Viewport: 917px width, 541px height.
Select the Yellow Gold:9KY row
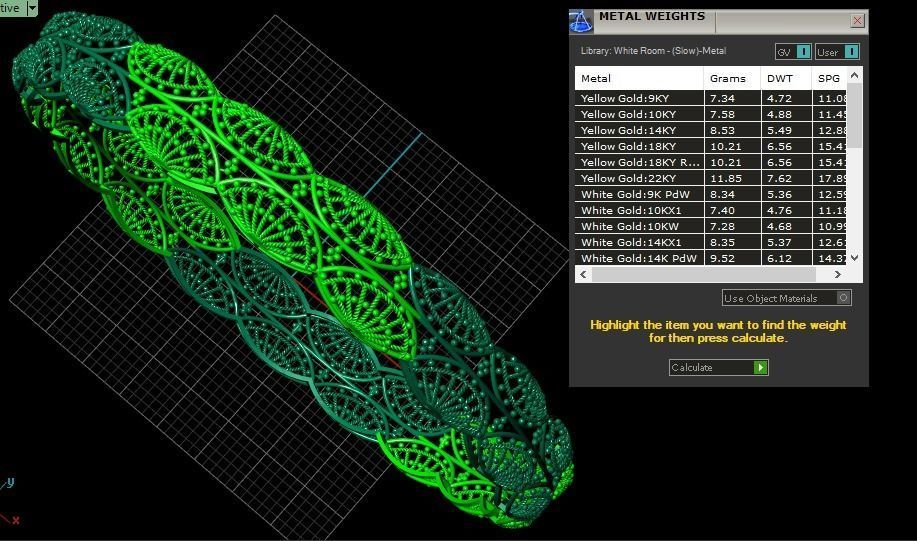[711, 98]
